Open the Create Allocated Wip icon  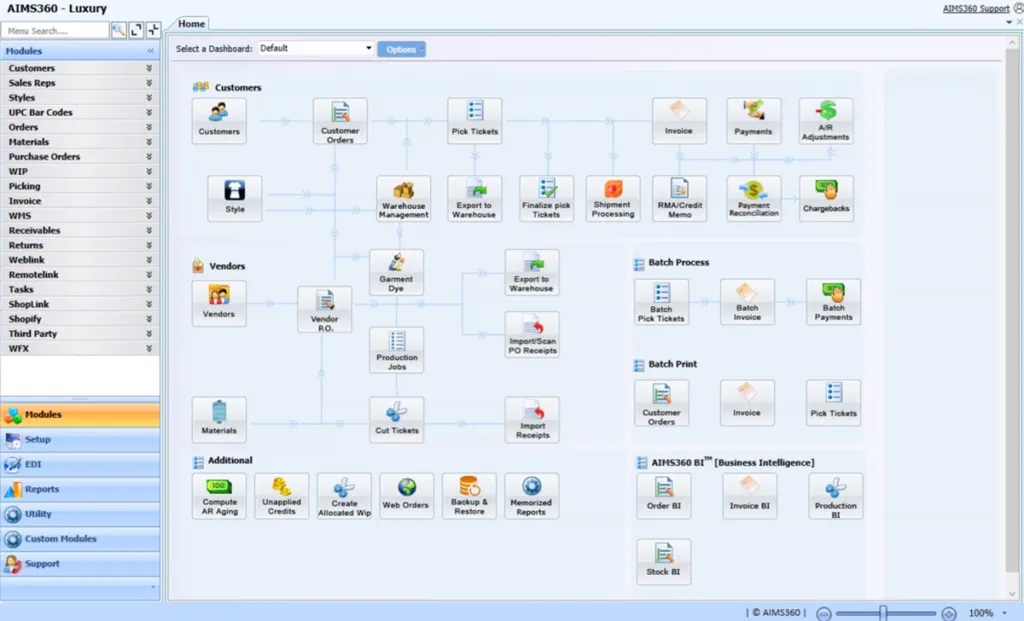(x=344, y=496)
